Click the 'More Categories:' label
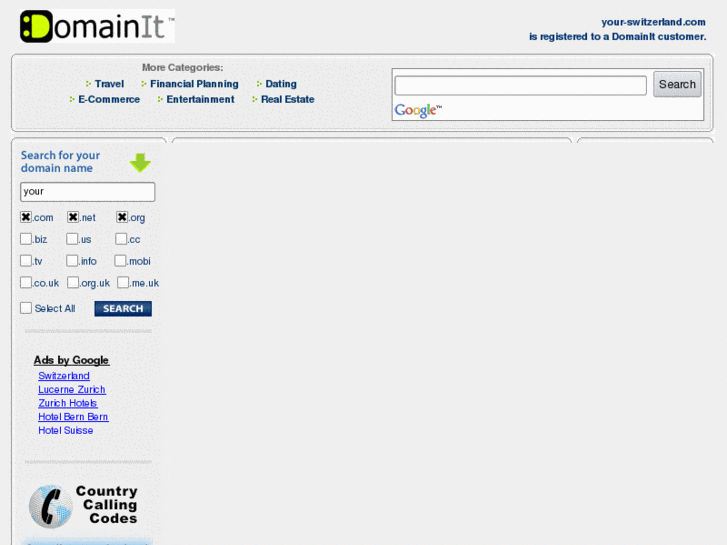727x545 pixels. click(x=182, y=68)
